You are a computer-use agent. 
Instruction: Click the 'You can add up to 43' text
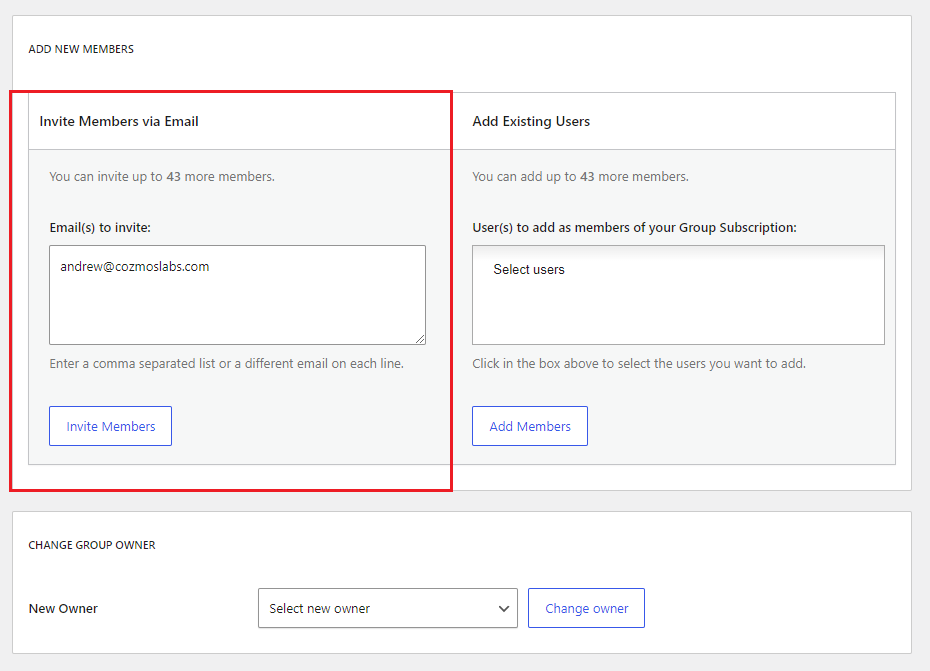[580, 177]
